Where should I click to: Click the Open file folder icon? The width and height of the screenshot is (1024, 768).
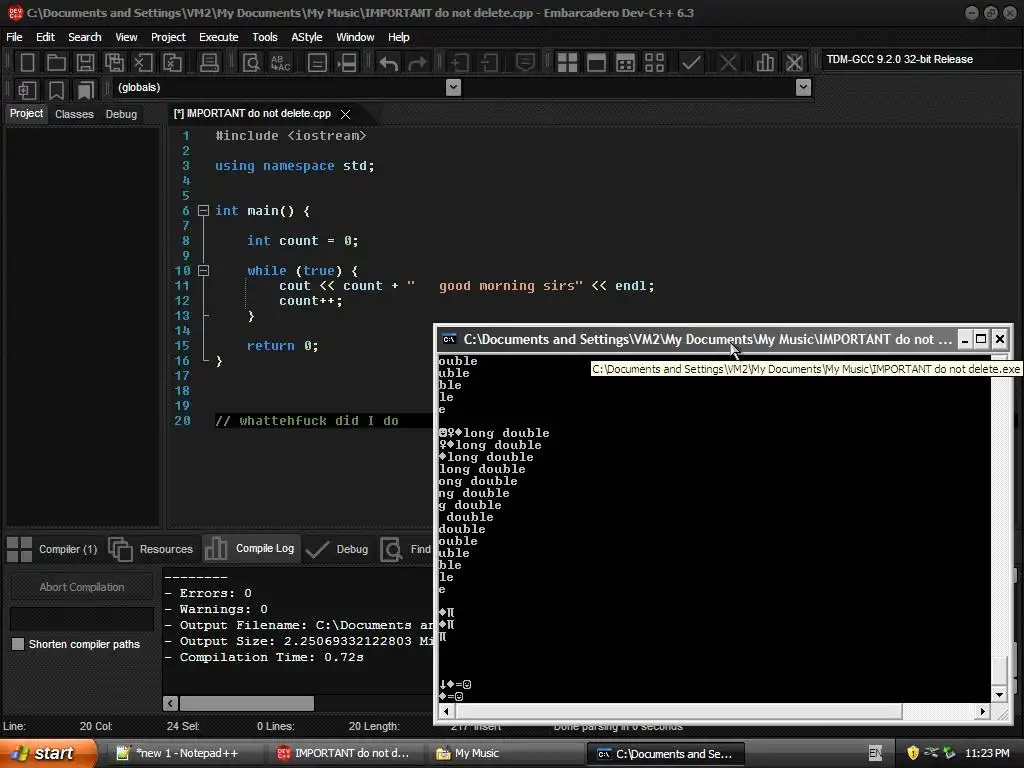pos(56,63)
